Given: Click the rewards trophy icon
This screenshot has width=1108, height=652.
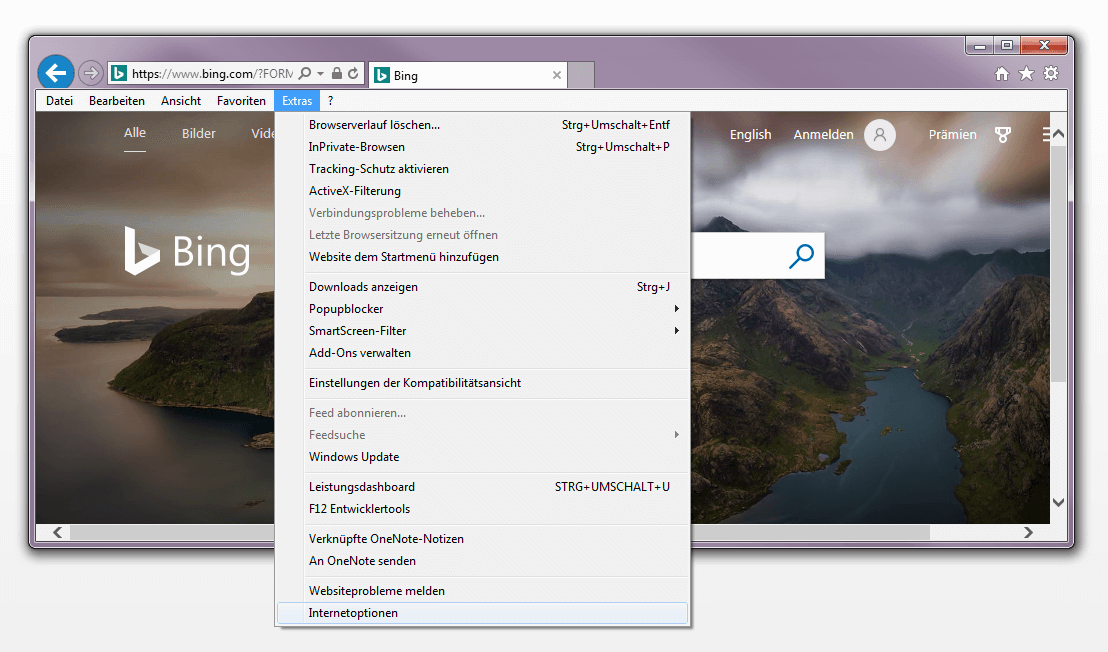Looking at the screenshot, I should tap(1003, 134).
